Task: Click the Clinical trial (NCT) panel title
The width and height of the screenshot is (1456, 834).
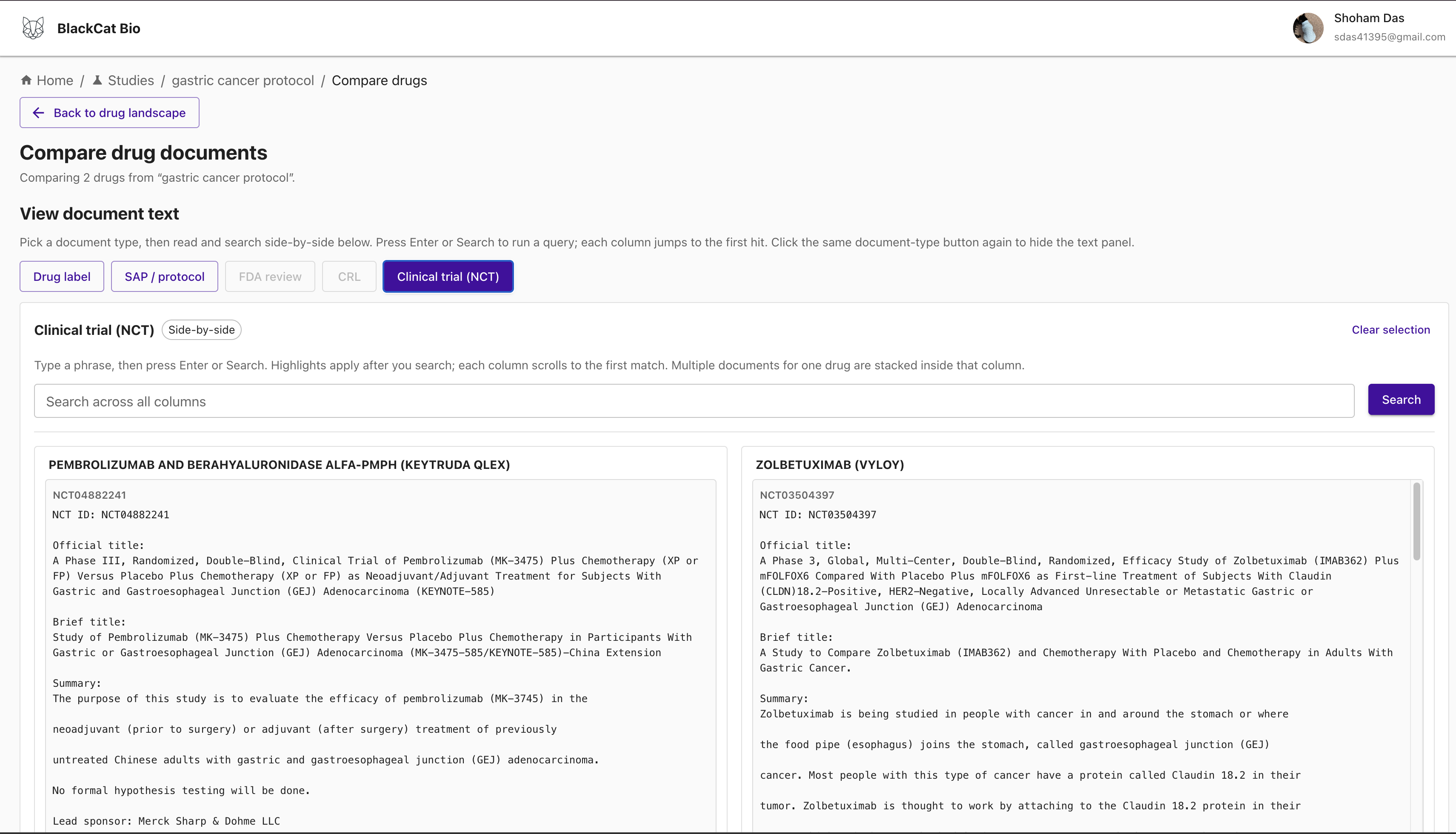Action: pyautogui.click(x=94, y=330)
